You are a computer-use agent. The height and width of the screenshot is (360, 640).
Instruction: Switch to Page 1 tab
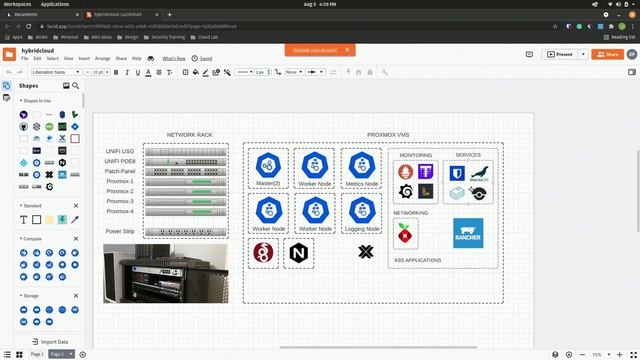click(37, 354)
